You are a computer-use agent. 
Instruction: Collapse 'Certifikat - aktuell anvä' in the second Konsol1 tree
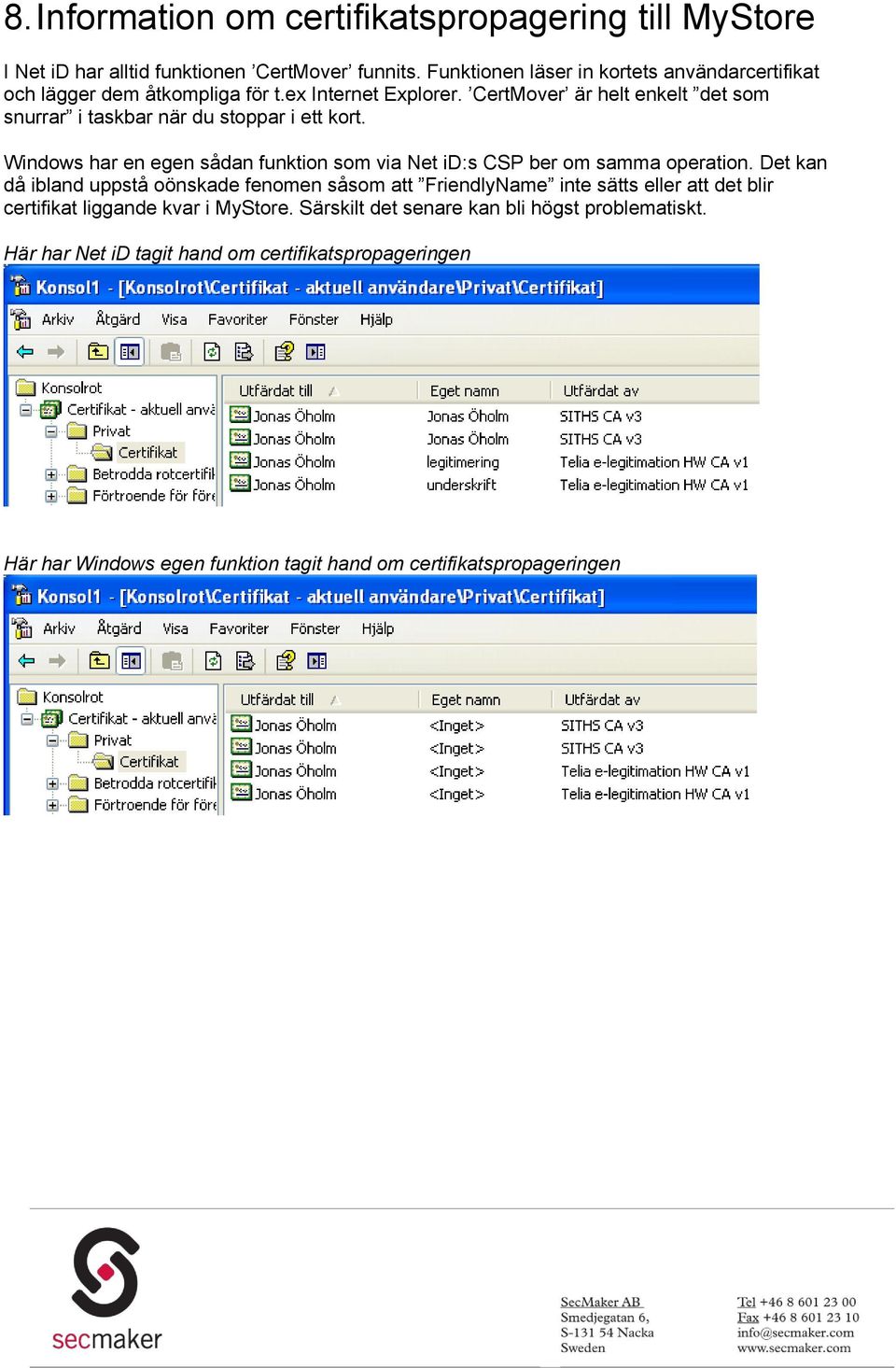[x=27, y=719]
